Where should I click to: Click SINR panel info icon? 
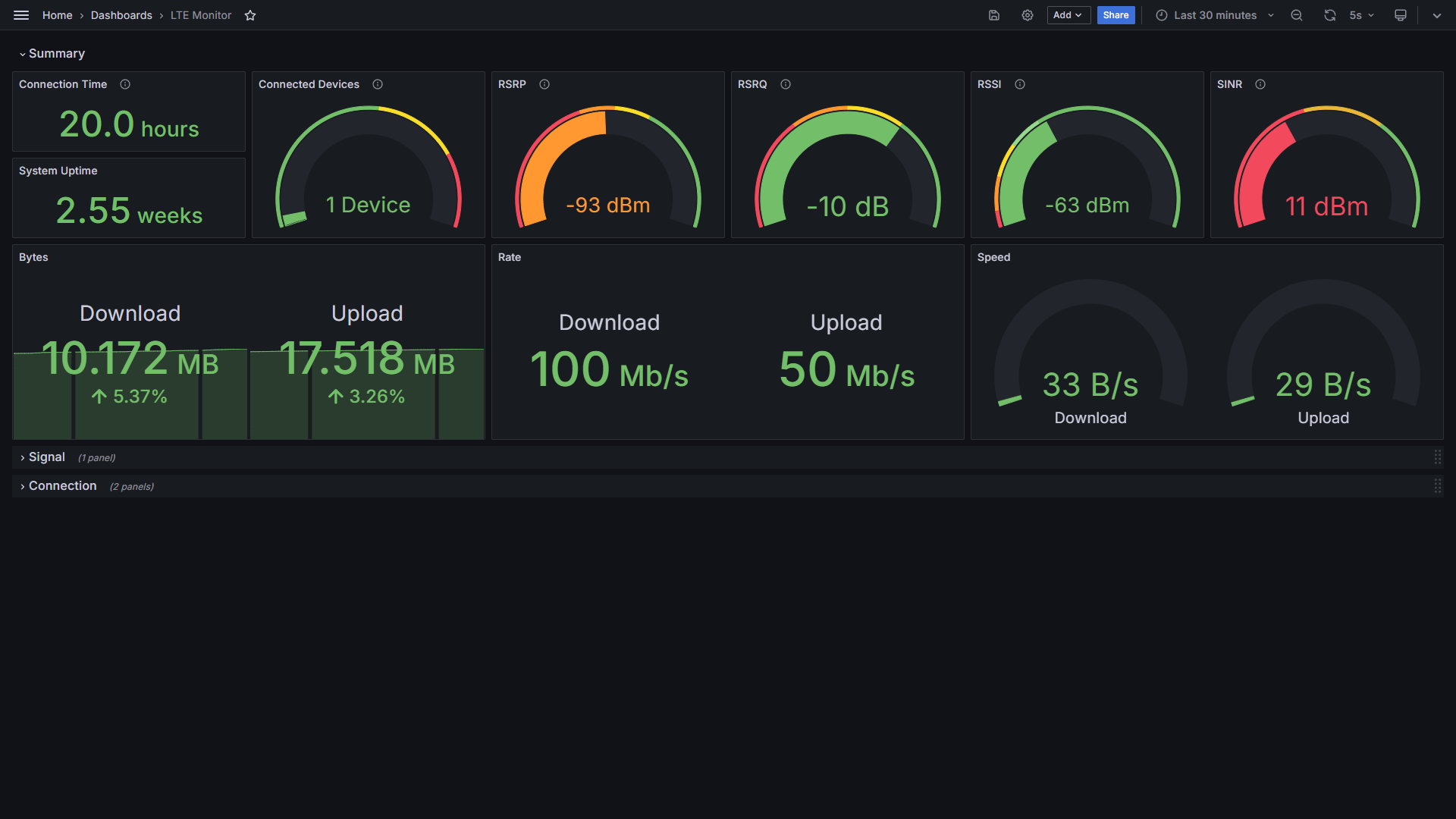click(1260, 84)
